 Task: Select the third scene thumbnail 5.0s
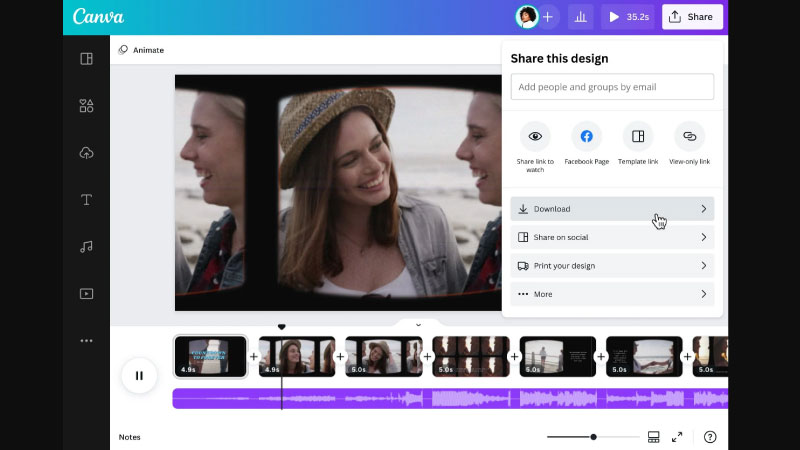pos(384,357)
